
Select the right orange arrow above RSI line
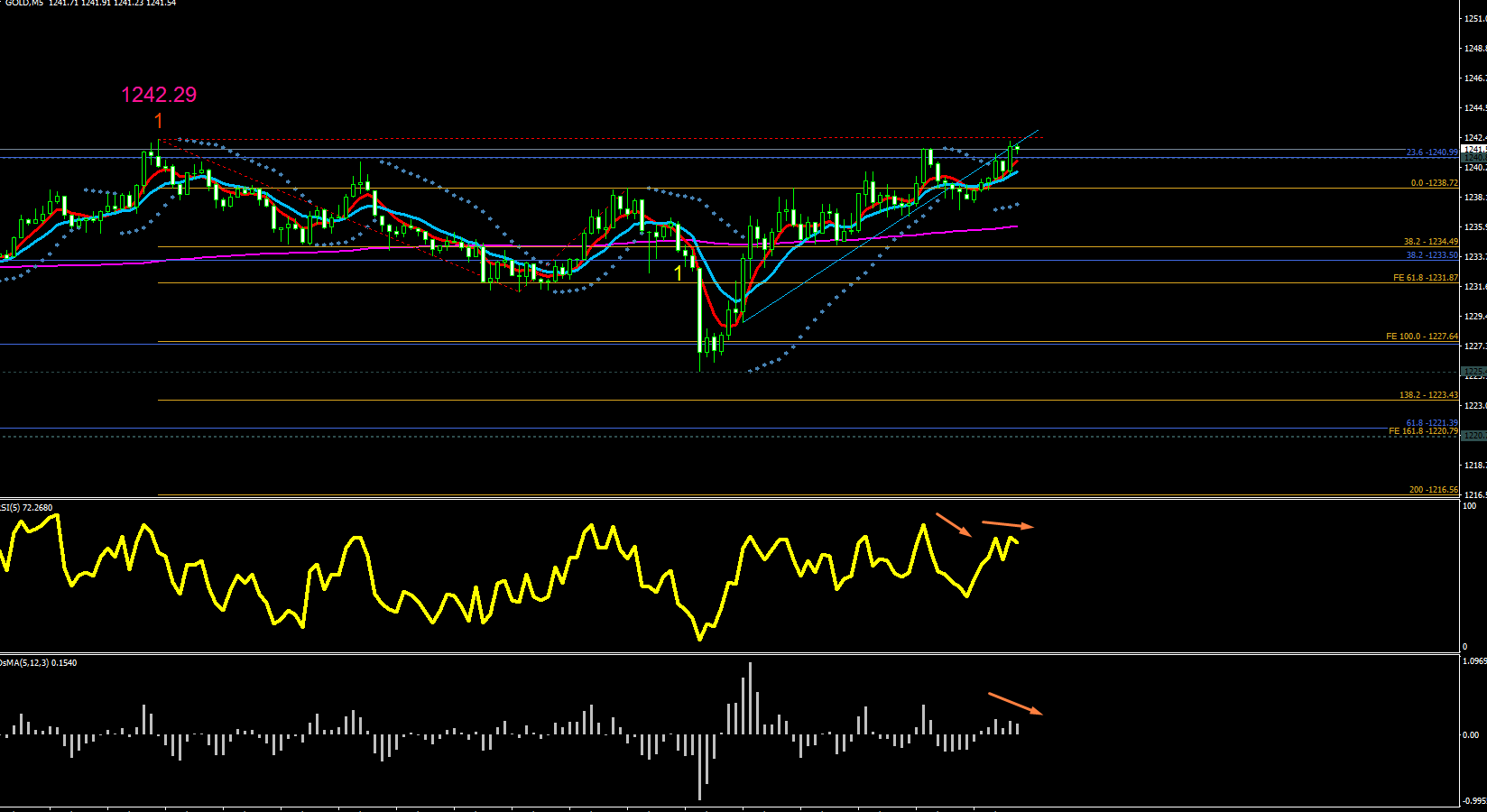[x=1008, y=524]
